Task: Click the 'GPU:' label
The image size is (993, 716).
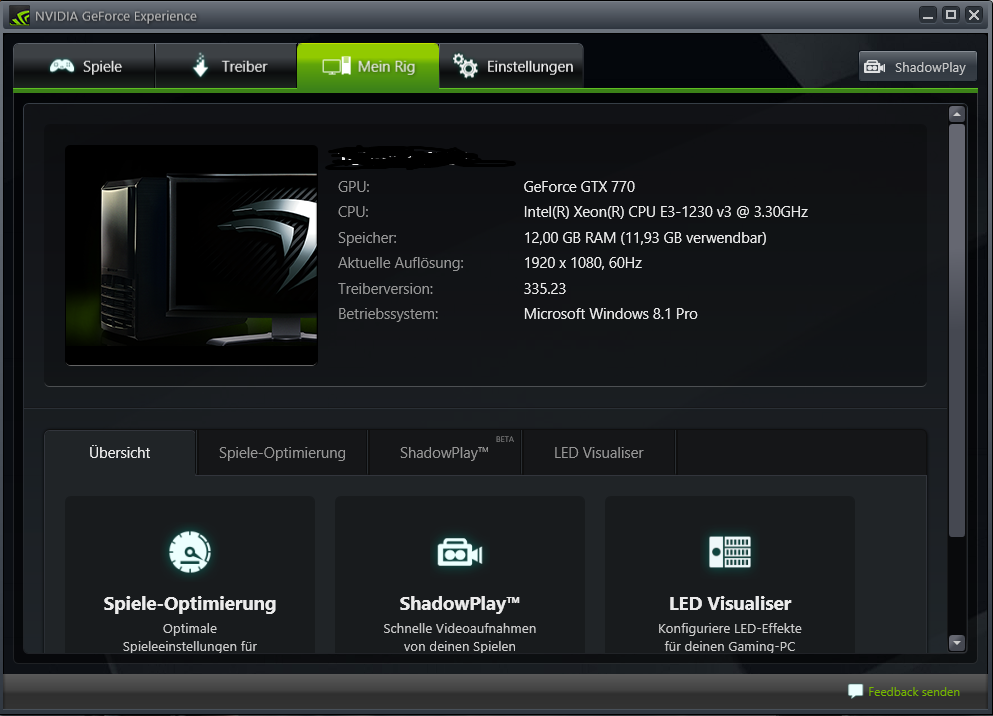Action: point(354,187)
